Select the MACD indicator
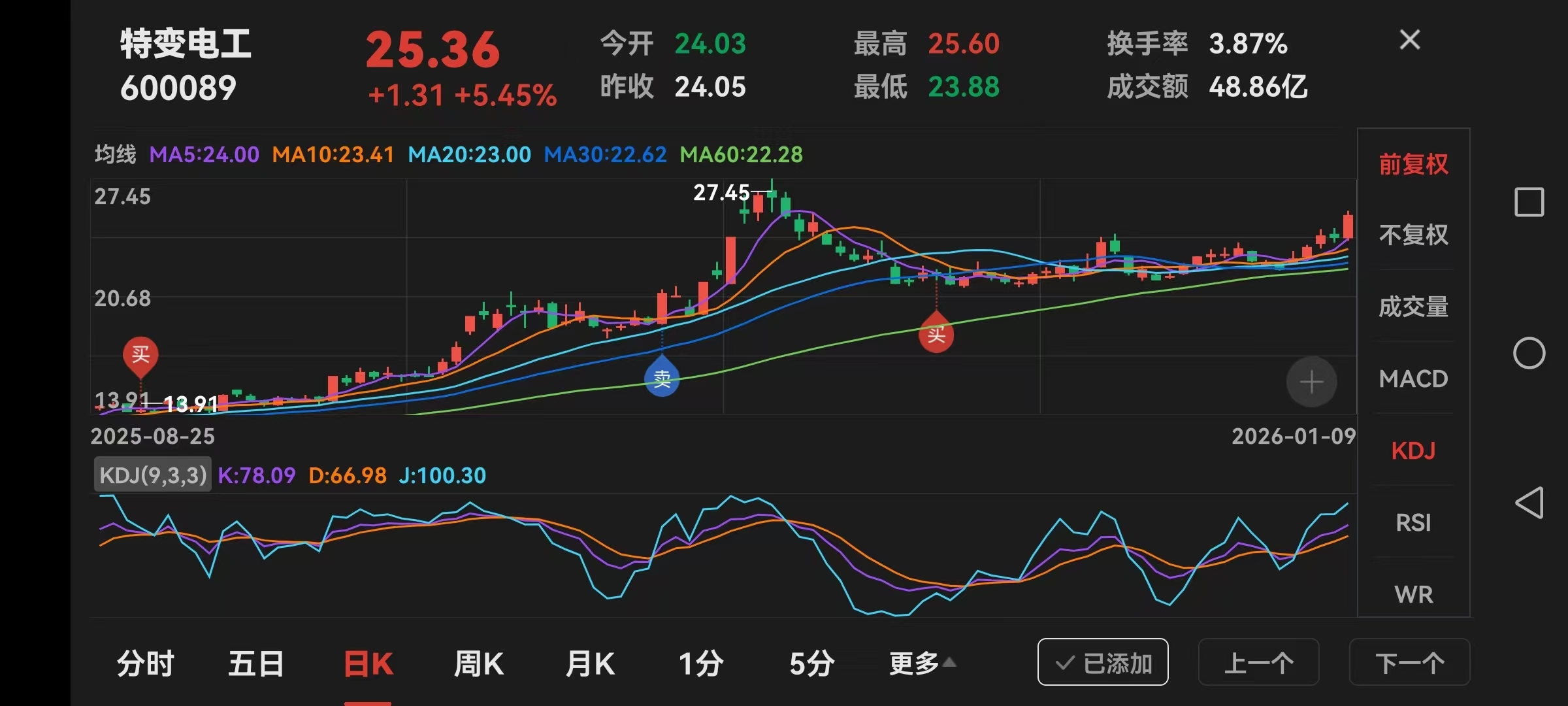 [1413, 379]
